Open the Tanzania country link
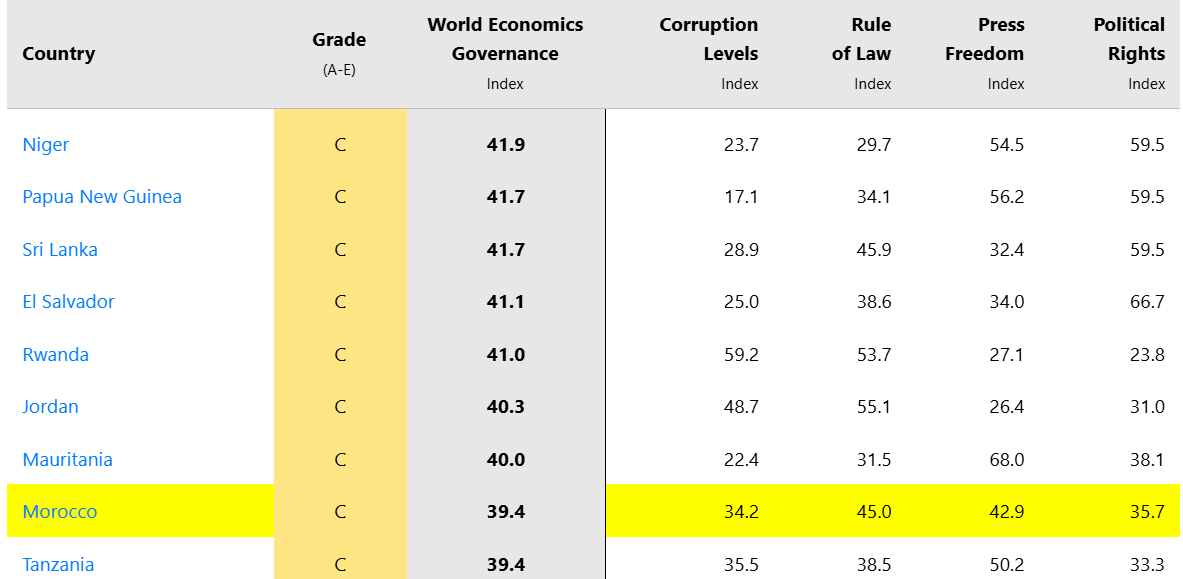This screenshot has height=579, width=1183. click(58, 565)
